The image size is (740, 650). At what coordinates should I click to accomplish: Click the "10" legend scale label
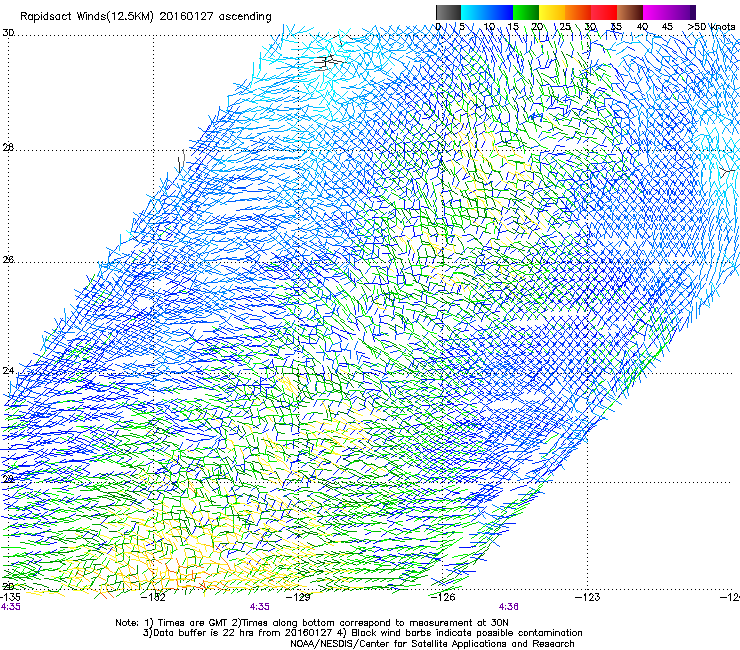[489, 27]
